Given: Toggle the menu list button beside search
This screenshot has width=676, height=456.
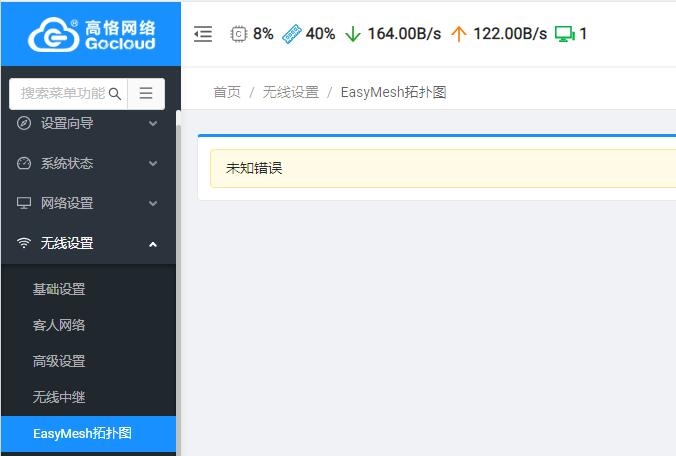Looking at the screenshot, I should (146, 94).
